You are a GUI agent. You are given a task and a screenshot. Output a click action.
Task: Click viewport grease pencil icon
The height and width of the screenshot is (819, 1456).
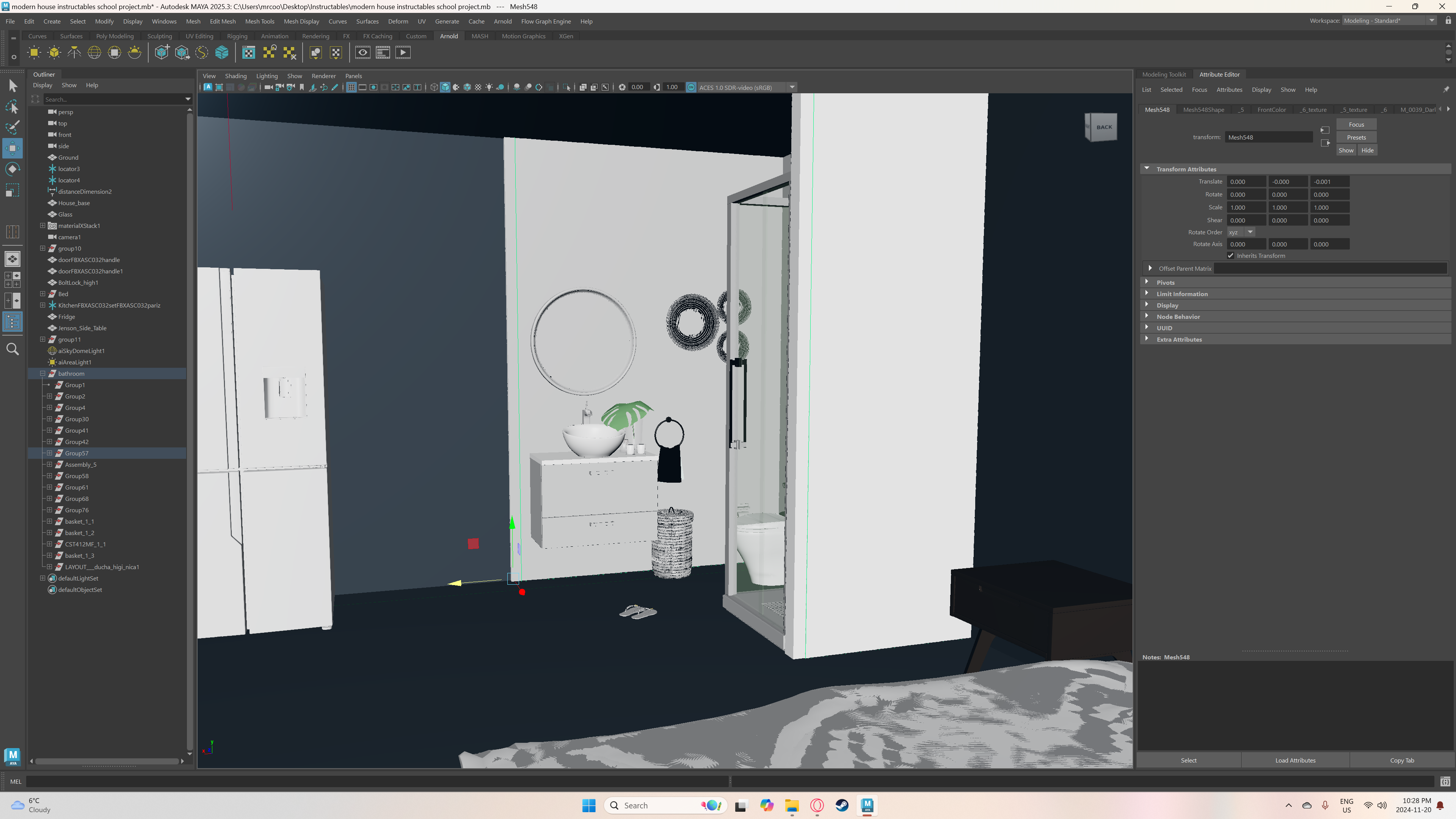(334, 87)
